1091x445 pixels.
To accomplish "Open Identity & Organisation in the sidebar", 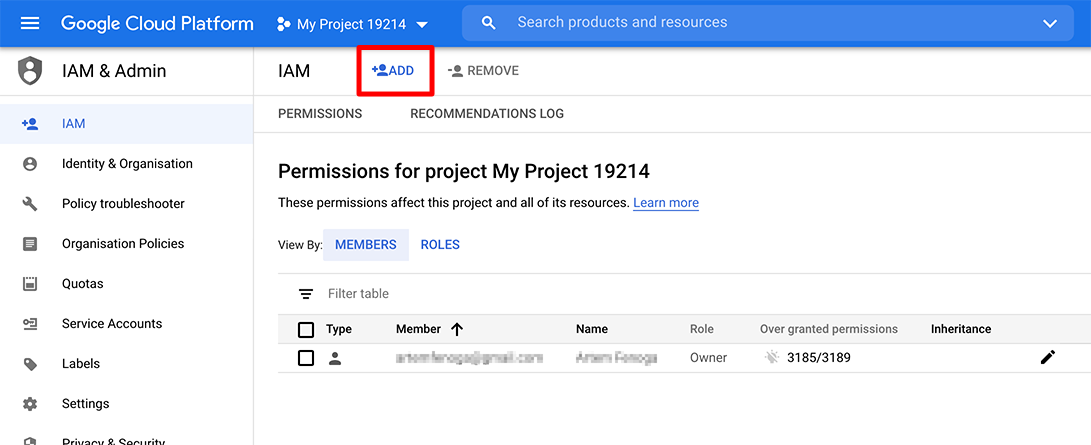I will 127,164.
